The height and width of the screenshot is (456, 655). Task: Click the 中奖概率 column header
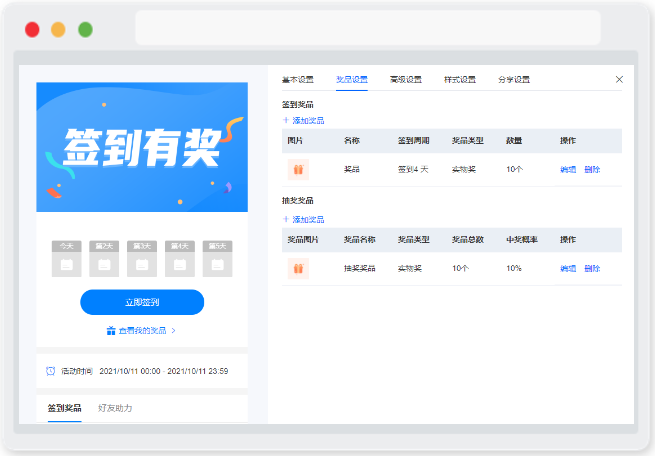(x=522, y=239)
